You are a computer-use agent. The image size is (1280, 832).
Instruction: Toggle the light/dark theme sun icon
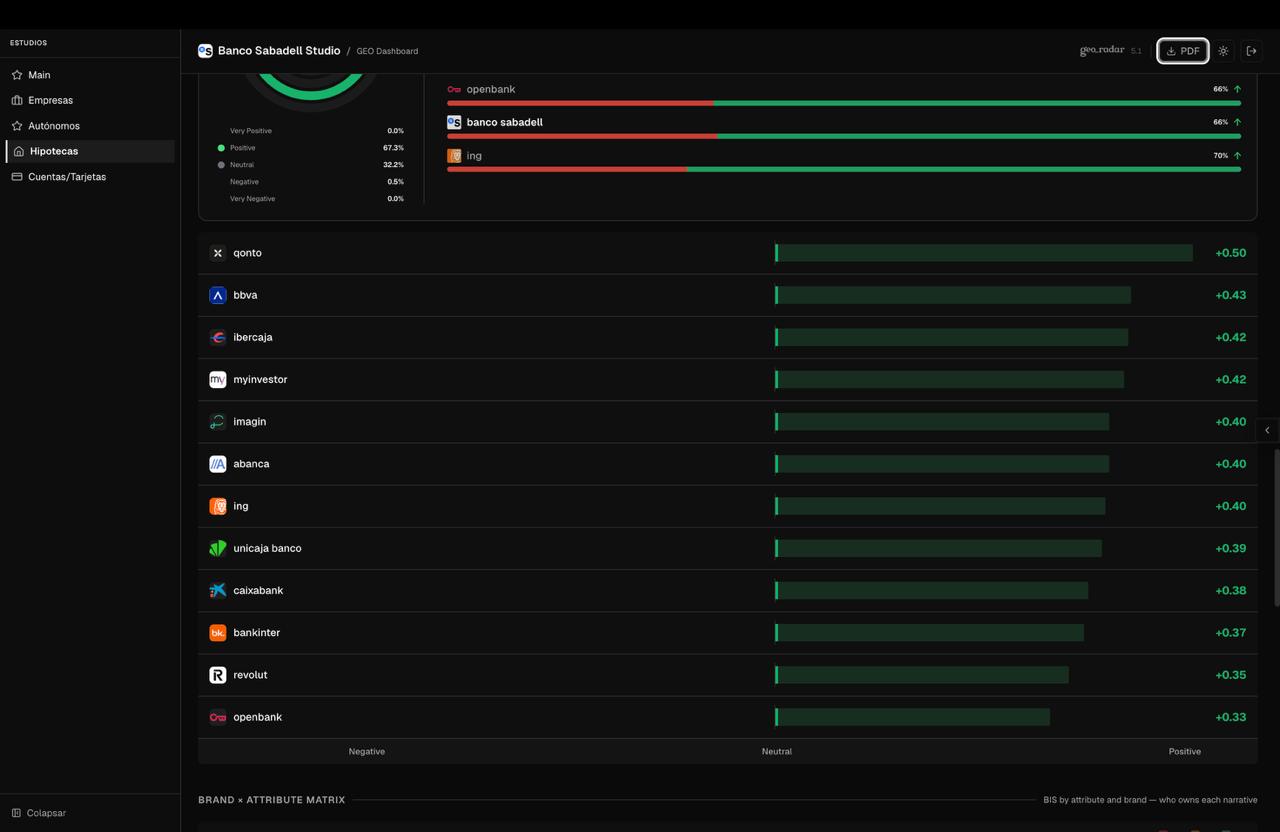[x=1223, y=51]
